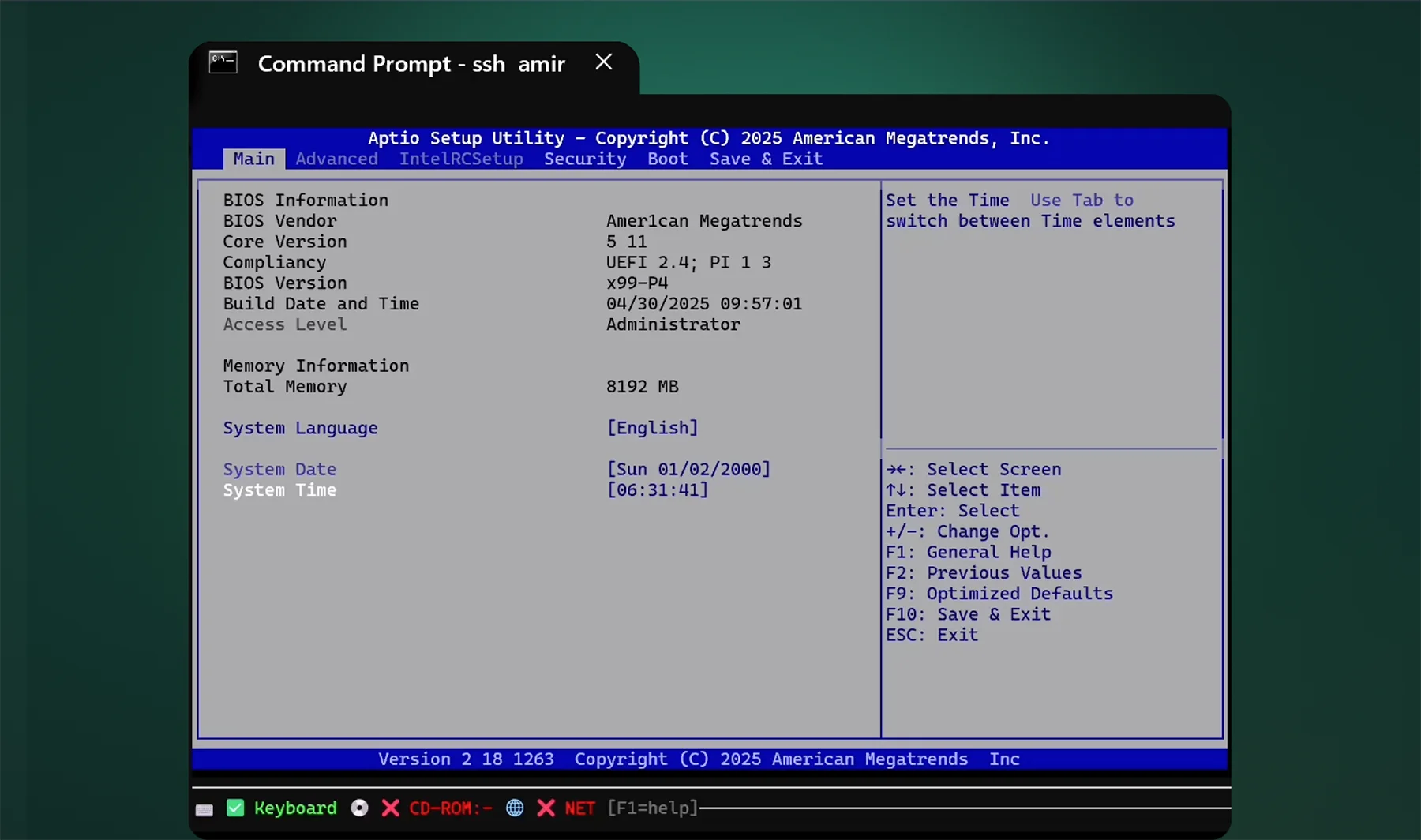Click the keyboard icon in status bar
The width and height of the screenshot is (1421, 840).
(x=204, y=809)
